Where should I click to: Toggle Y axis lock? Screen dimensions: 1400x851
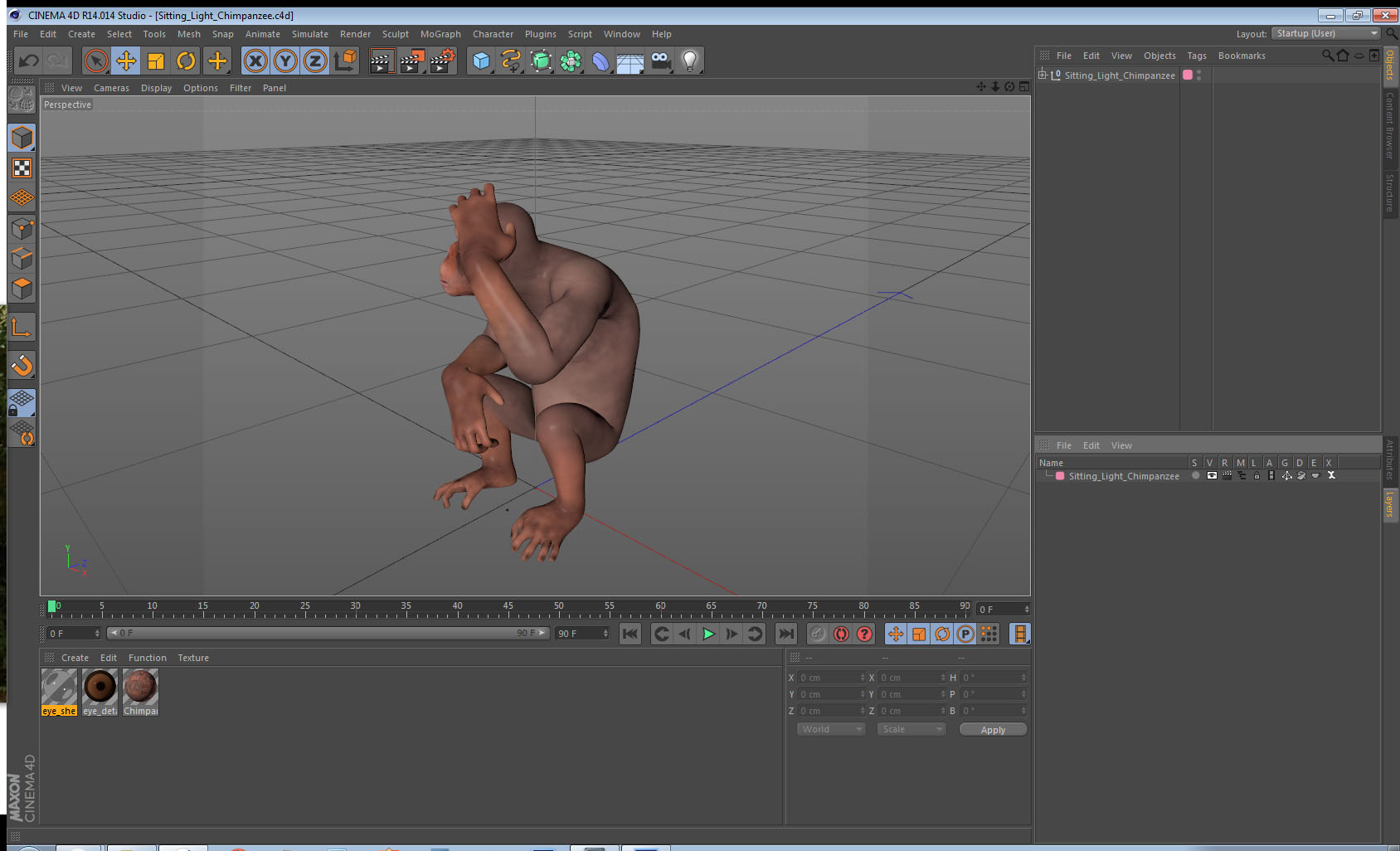(x=285, y=61)
